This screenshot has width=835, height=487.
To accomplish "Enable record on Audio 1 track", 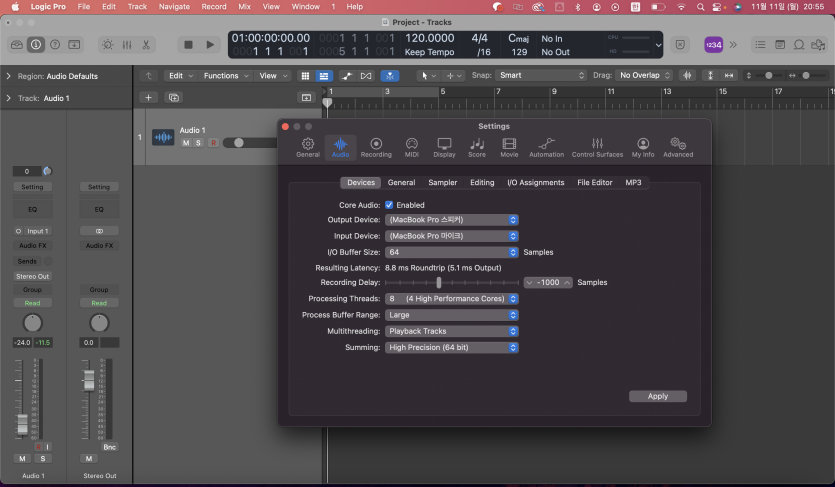I will 212,143.
